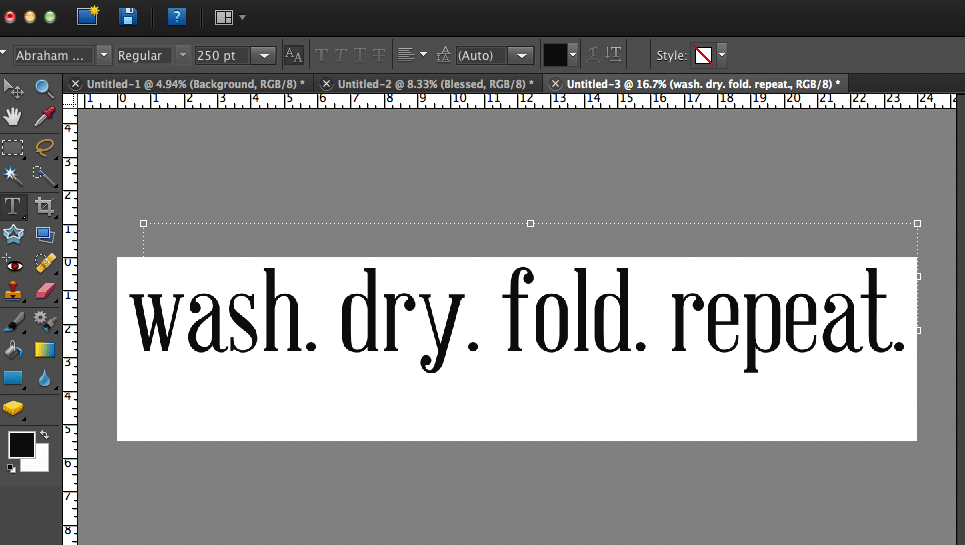965x545 pixels.
Task: Click the Arrange Documents layout icon
Action: click(223, 17)
